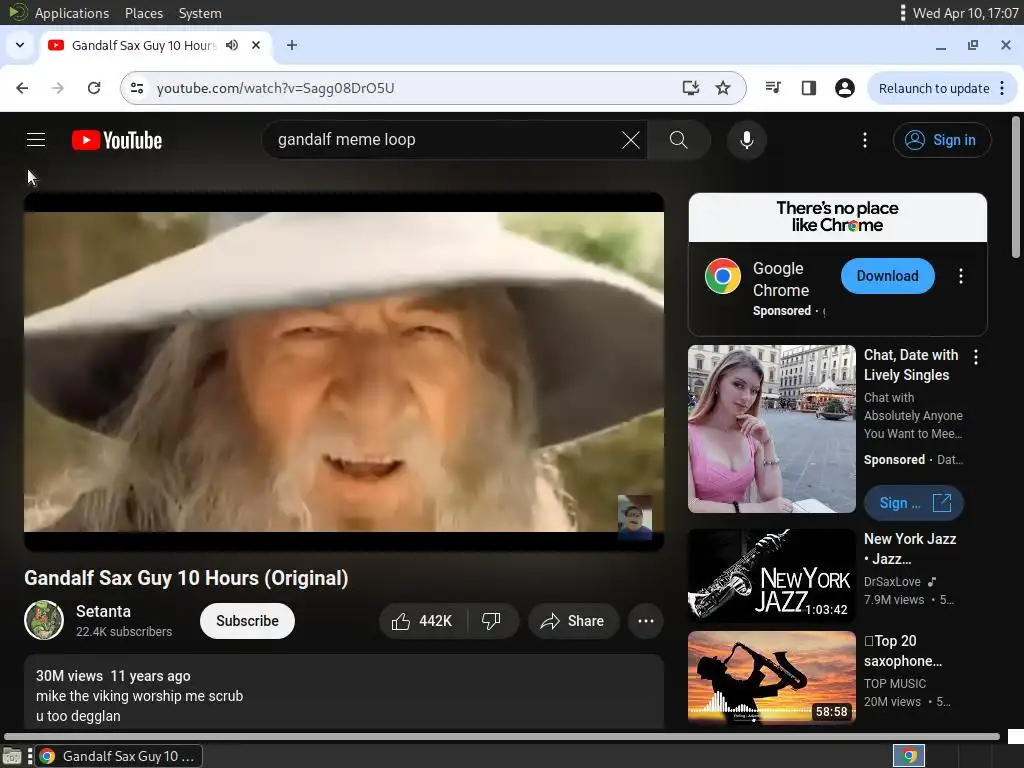Click TOP MUSIC channel name
The width and height of the screenshot is (1024, 768).
click(895, 683)
